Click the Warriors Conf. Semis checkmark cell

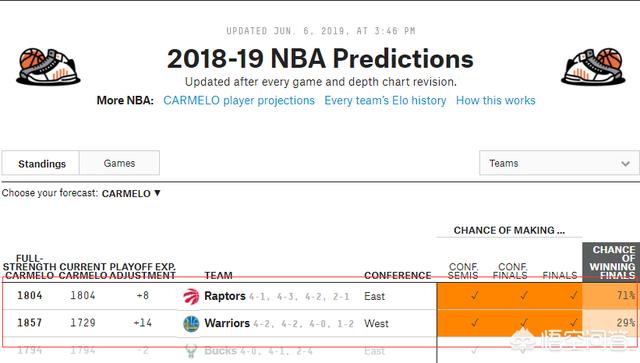click(462, 323)
